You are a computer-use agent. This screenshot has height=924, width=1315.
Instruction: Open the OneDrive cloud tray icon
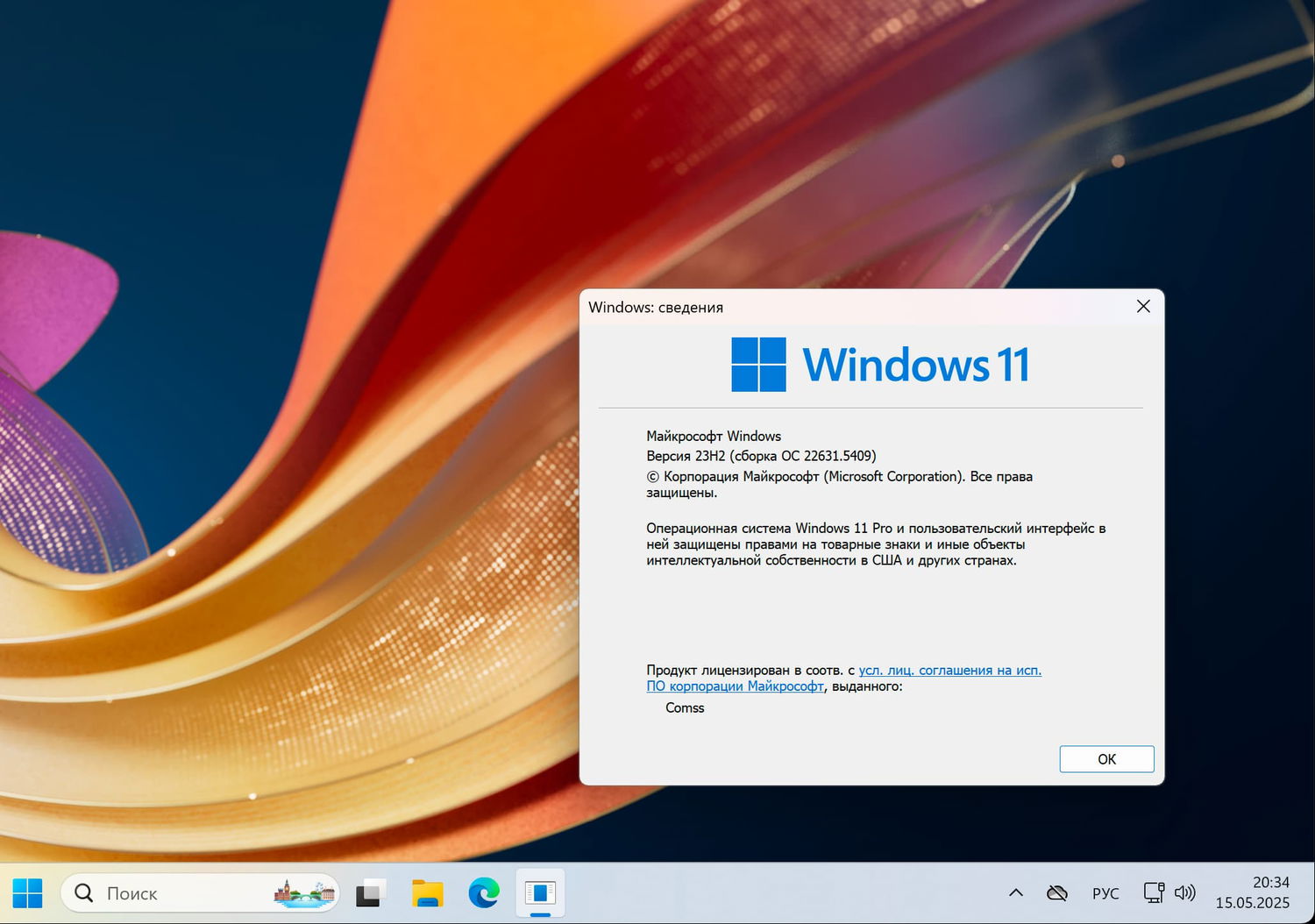pos(1057,893)
